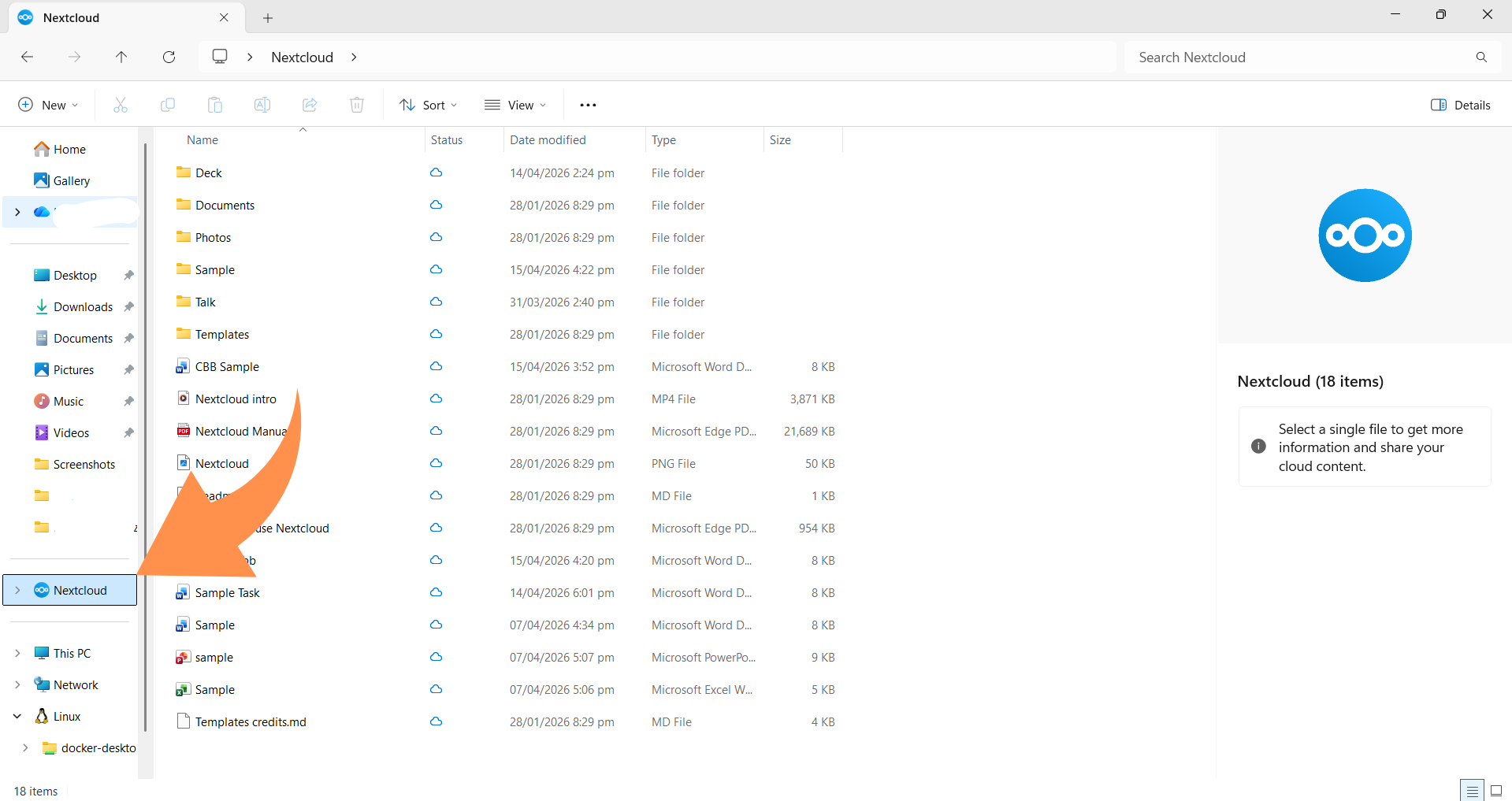Expand the docker-desktop tree node
This screenshot has width=1512, height=801.
point(25,747)
